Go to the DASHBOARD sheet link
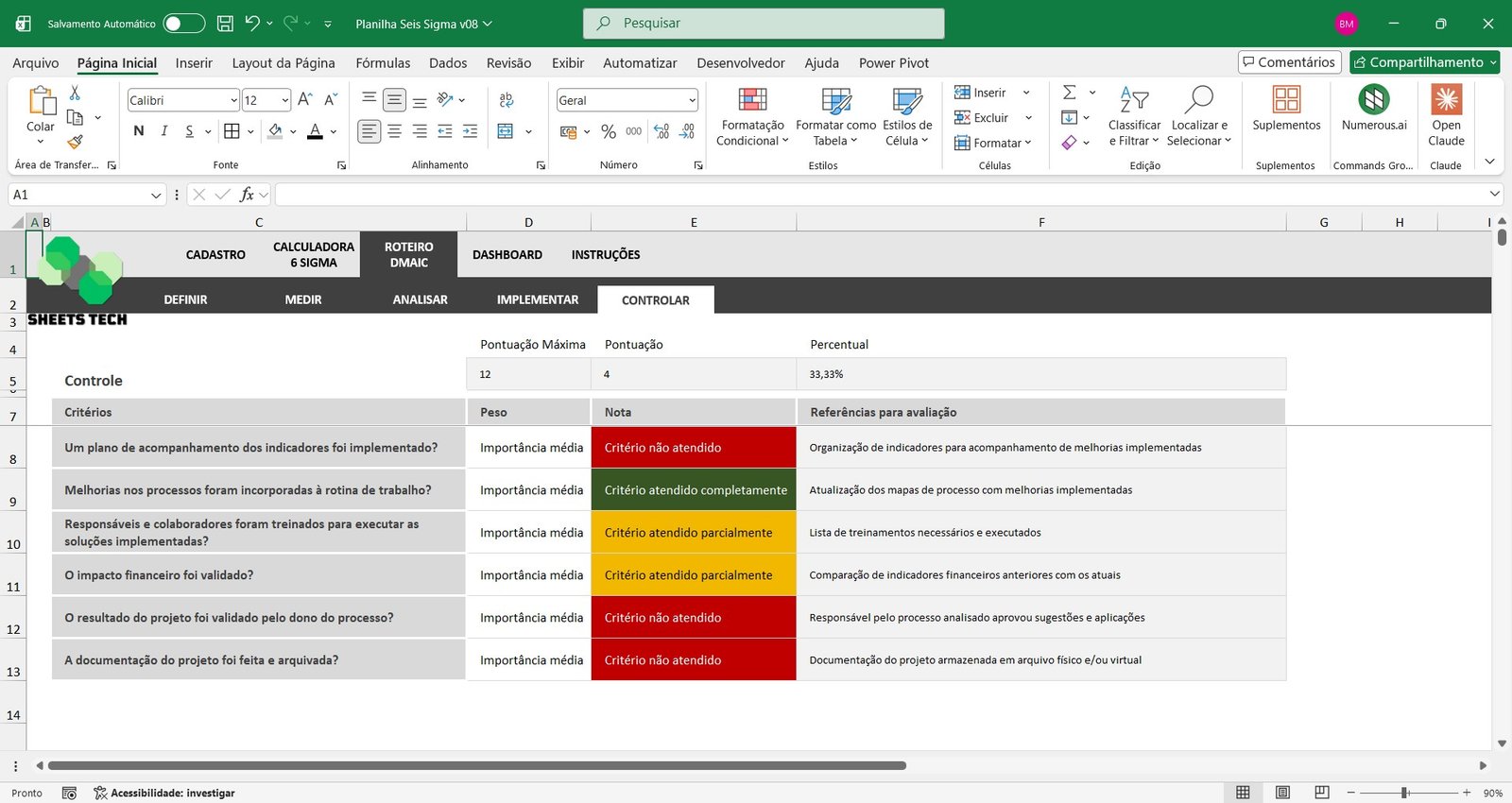Viewport: 1512px width, 803px height. pyautogui.click(x=507, y=255)
